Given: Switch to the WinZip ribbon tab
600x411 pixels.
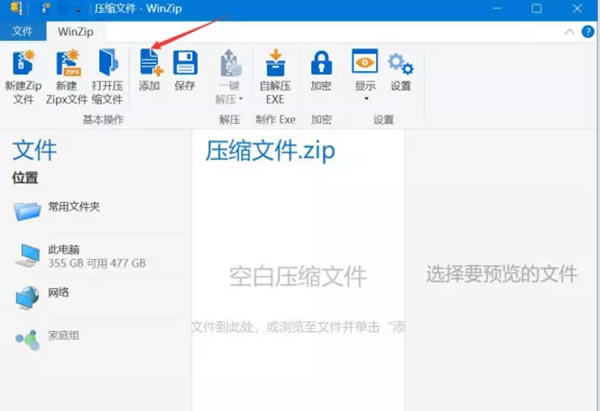Looking at the screenshot, I should coord(74,31).
